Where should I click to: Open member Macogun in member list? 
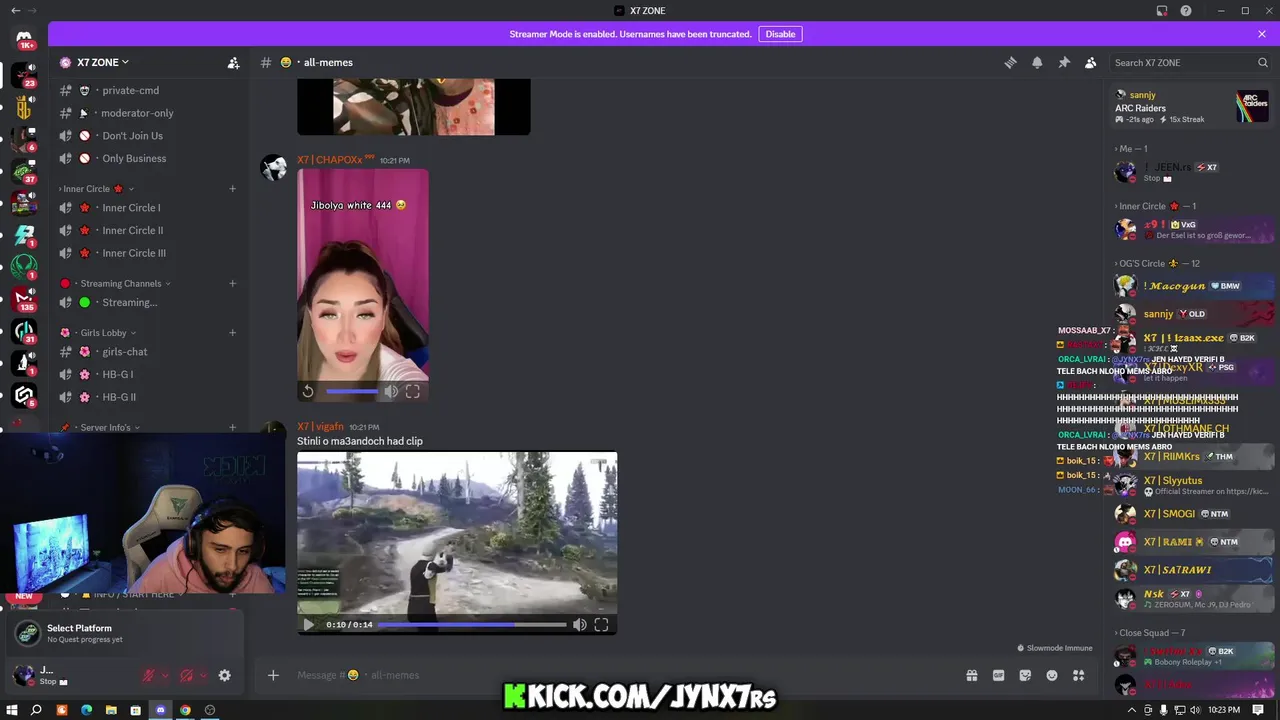click(1192, 286)
